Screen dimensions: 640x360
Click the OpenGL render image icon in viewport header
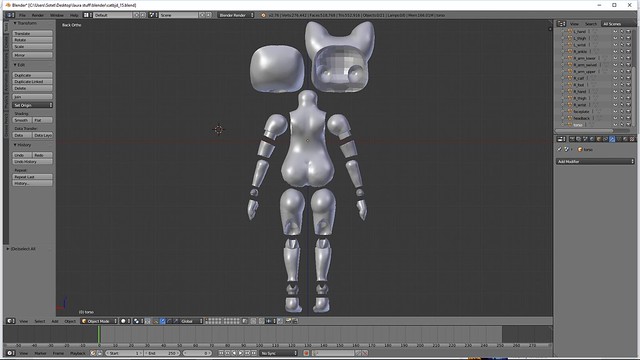pos(288,321)
